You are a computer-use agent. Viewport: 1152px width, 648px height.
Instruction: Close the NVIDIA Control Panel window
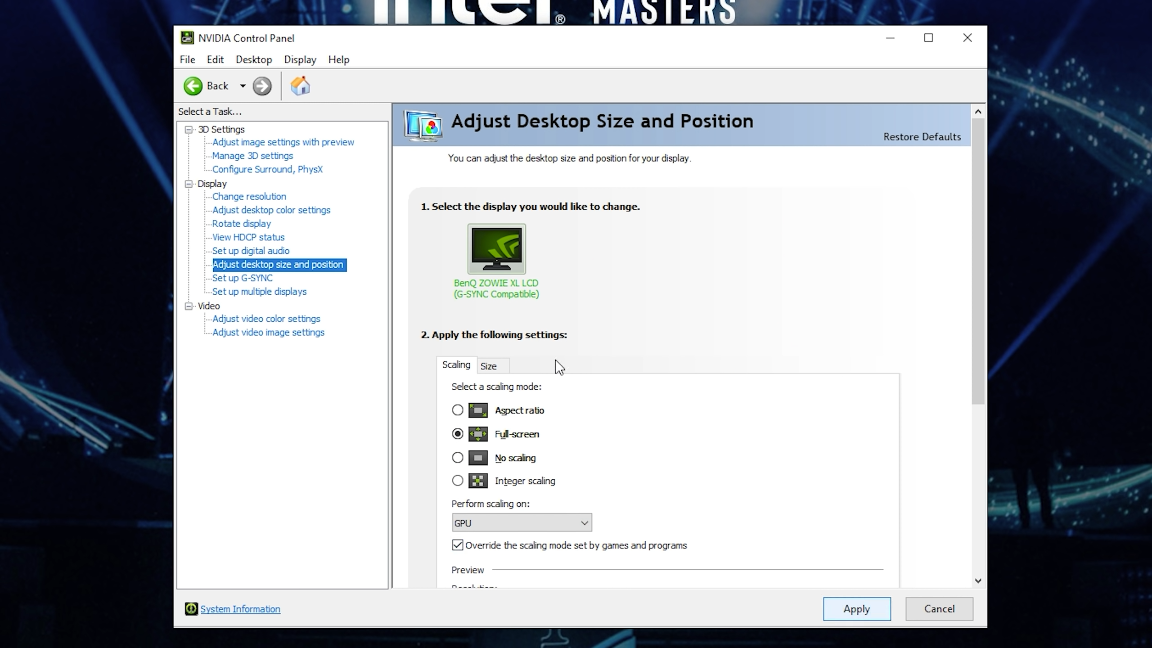968,38
